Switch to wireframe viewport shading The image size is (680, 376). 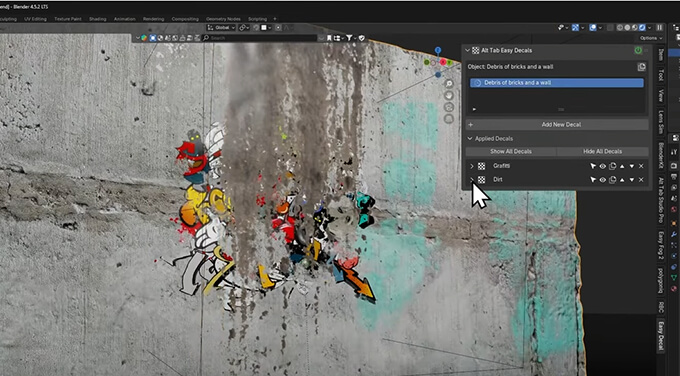[x=620, y=27]
